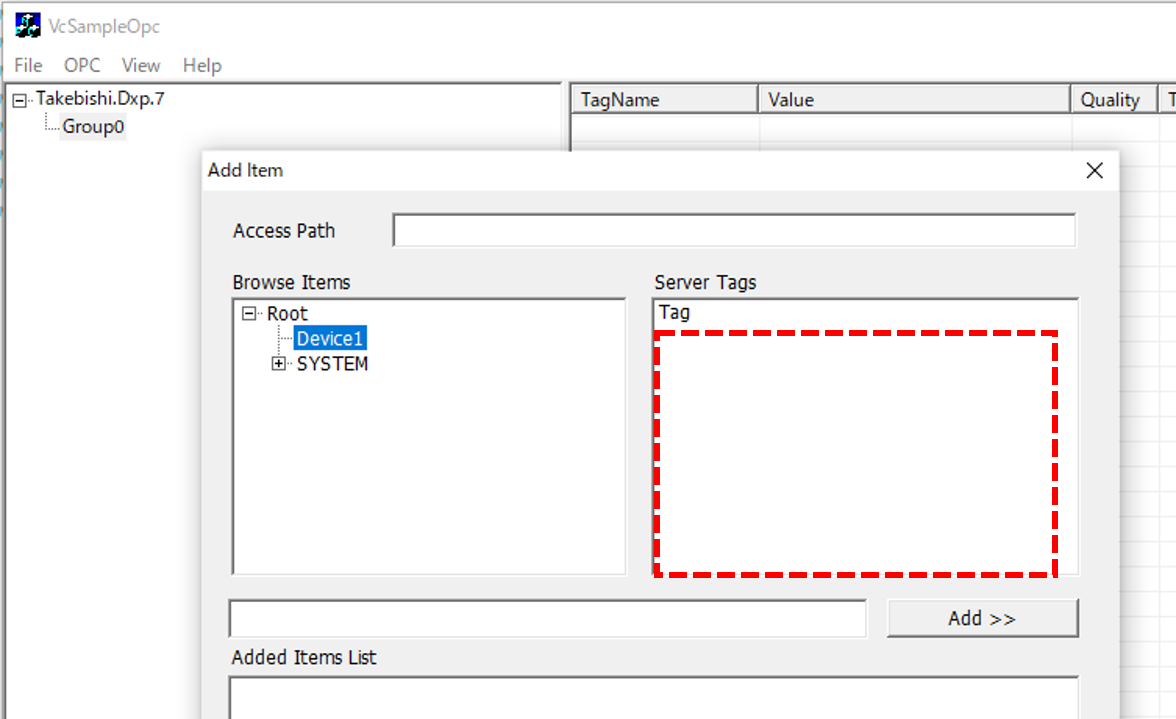Click the Quality column header

point(1112,100)
